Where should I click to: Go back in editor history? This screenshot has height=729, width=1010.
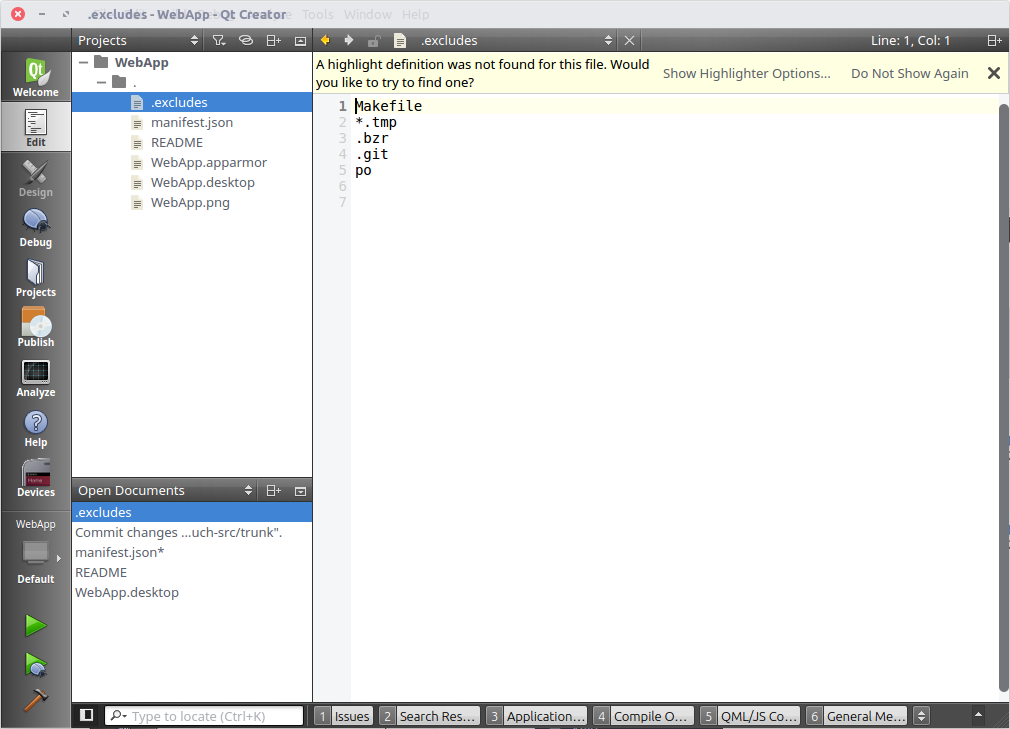[325, 40]
